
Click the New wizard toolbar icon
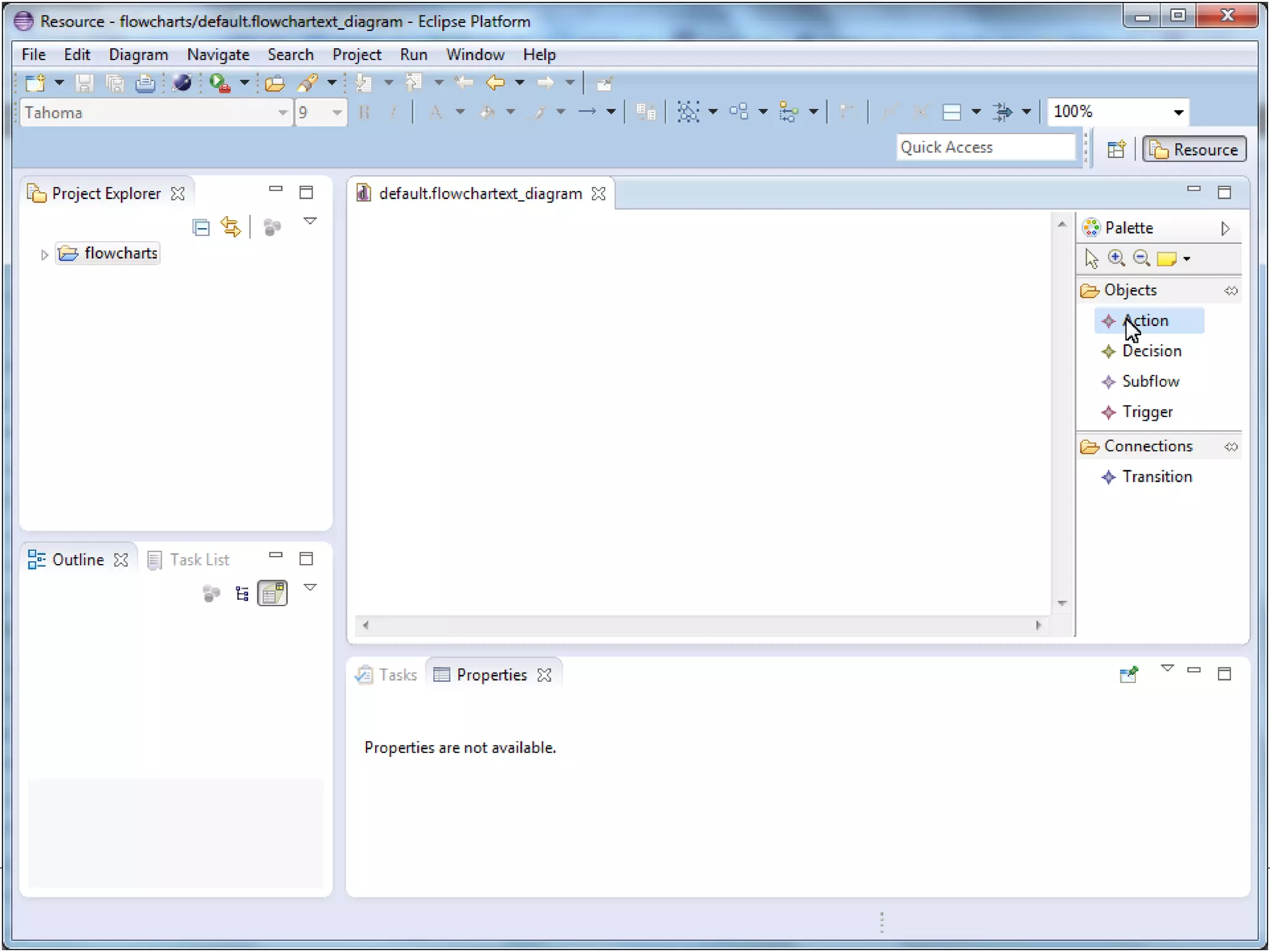coord(35,83)
